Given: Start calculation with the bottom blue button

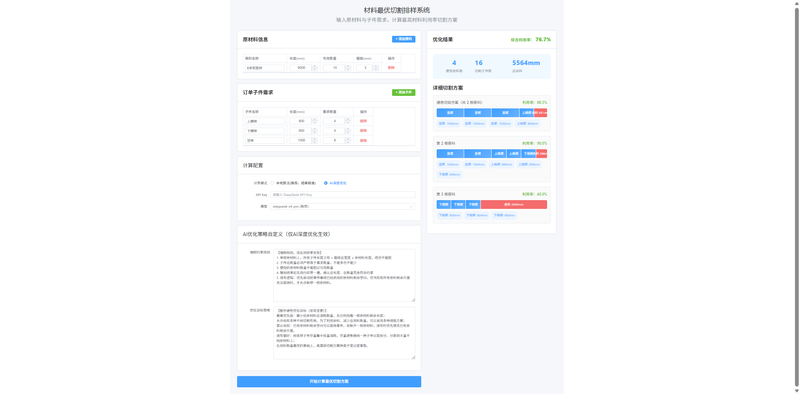Looking at the screenshot, I should click(329, 382).
